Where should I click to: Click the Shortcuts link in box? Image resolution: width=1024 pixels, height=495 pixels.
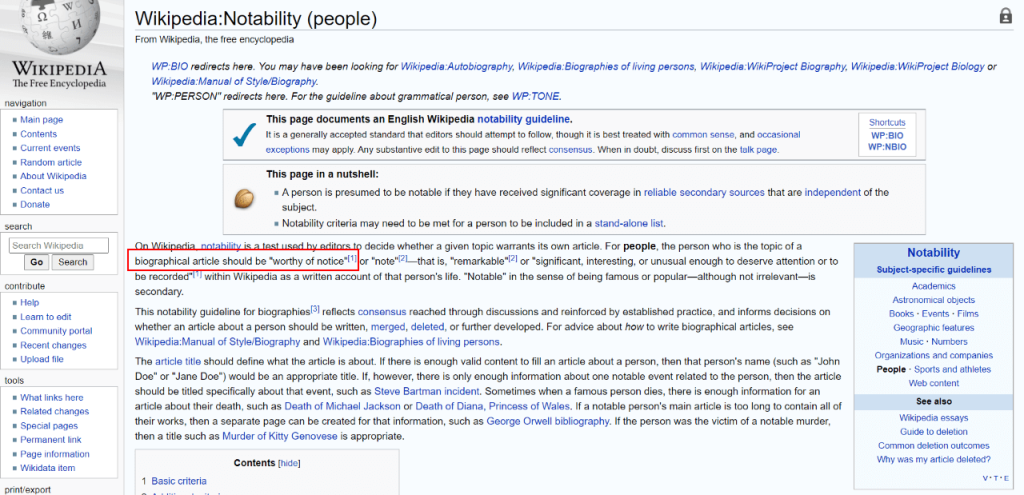point(887,122)
